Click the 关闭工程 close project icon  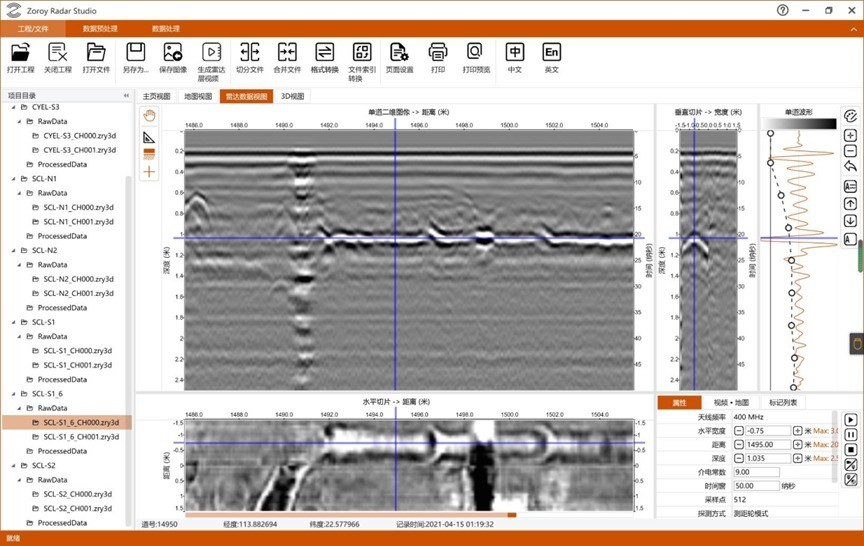58,52
